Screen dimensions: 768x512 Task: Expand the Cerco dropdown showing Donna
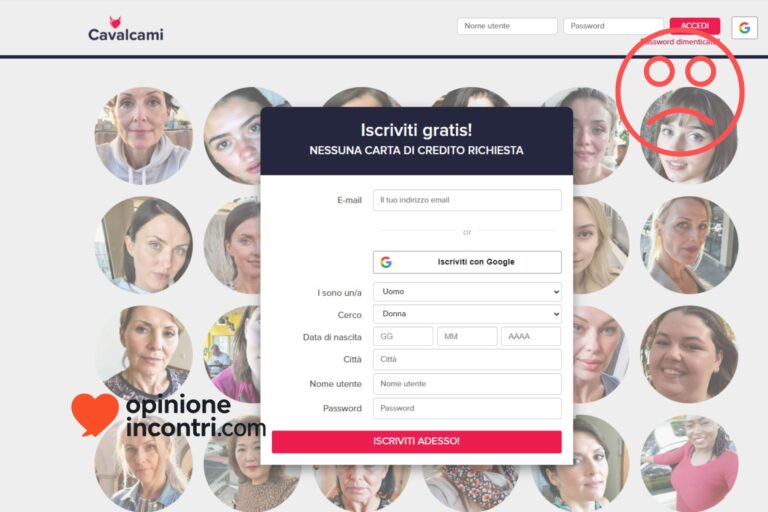click(x=467, y=314)
